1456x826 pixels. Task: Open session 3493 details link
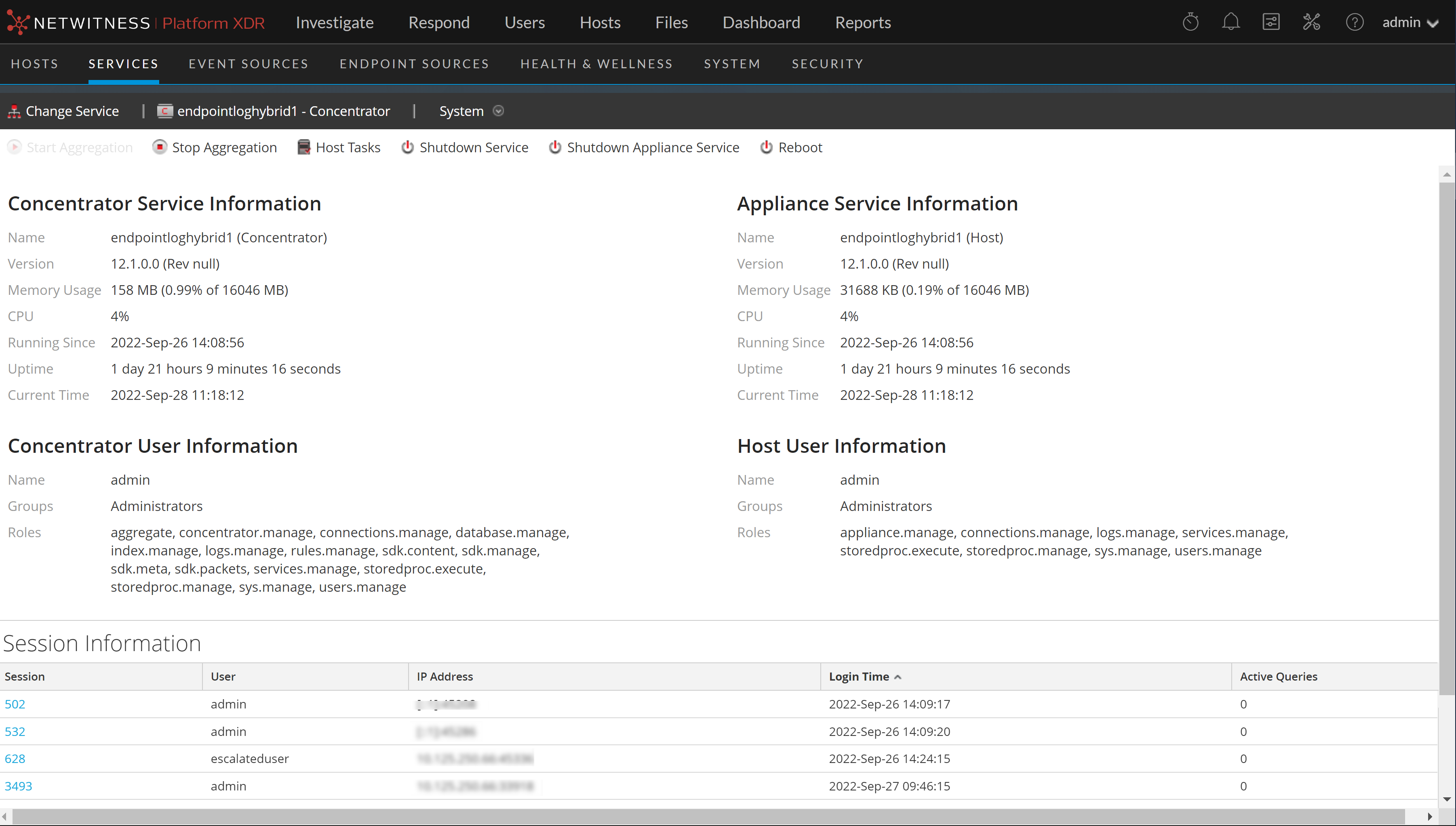tap(18, 786)
